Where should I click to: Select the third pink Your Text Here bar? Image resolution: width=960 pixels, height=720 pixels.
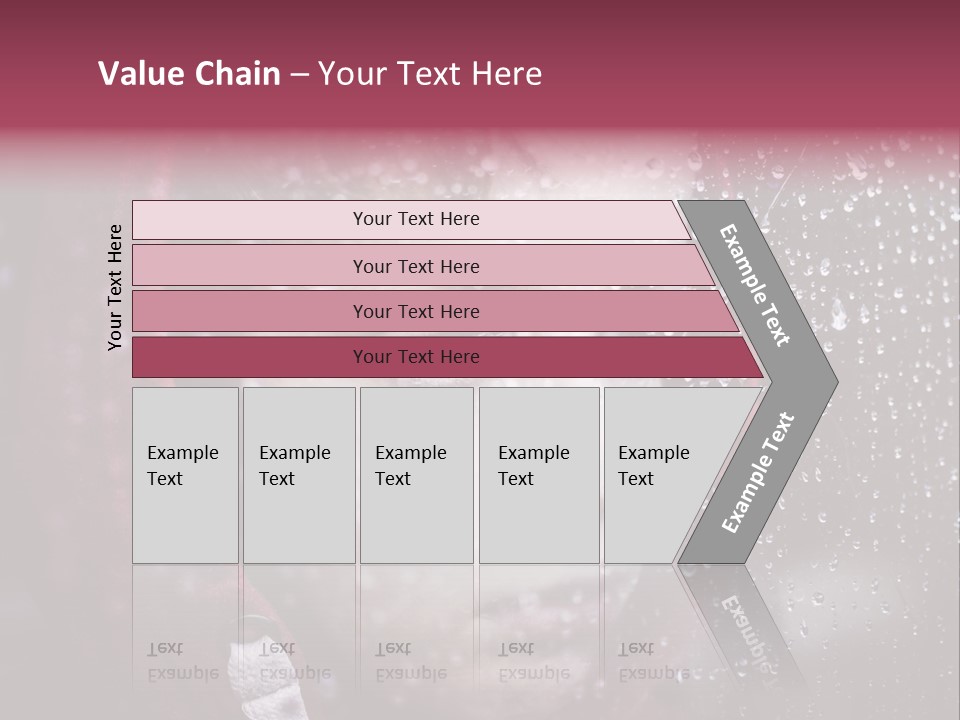(x=415, y=311)
